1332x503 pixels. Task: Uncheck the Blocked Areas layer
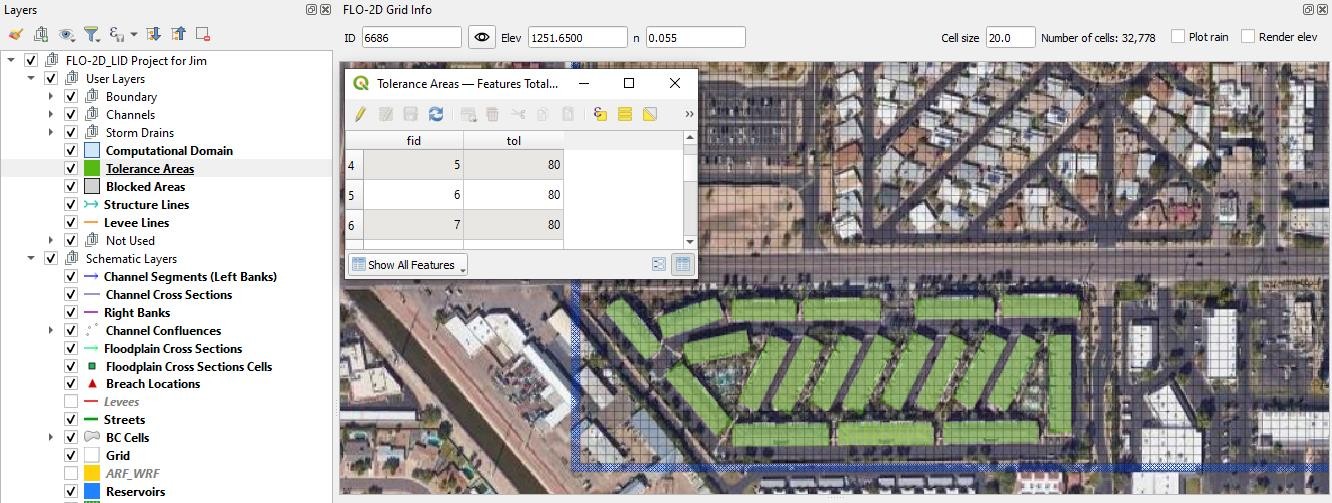pyautogui.click(x=71, y=187)
